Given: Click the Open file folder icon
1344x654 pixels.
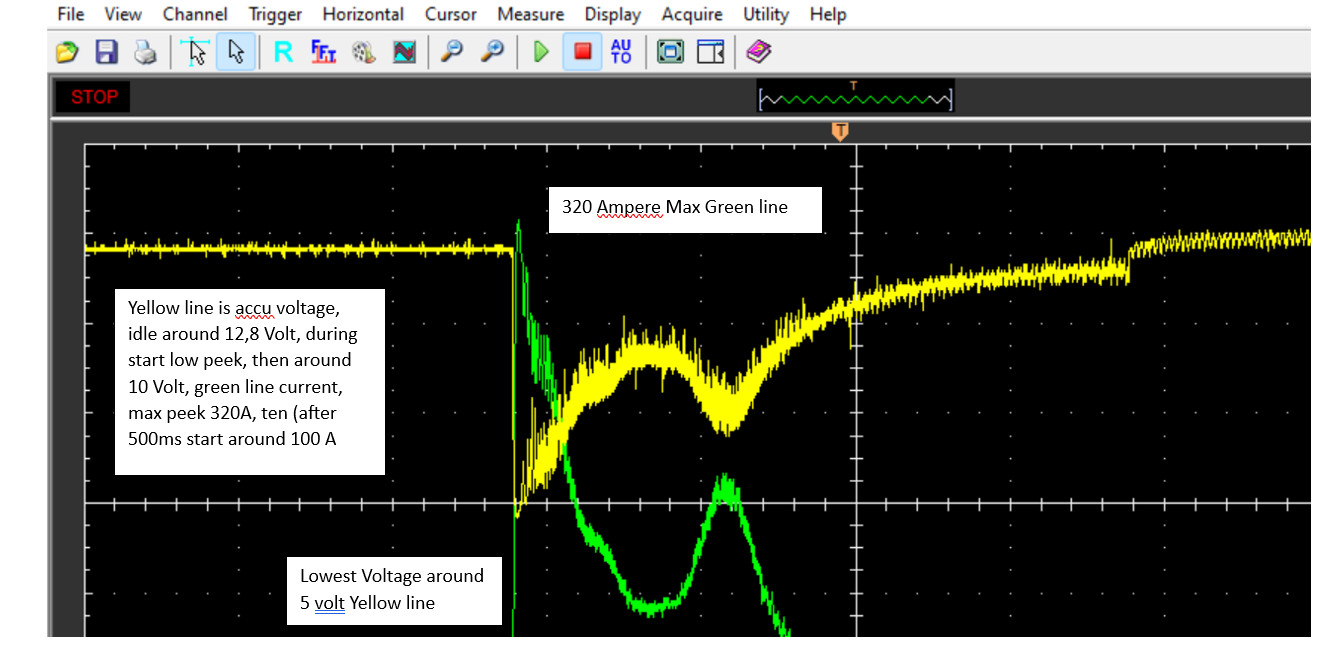Looking at the screenshot, I should [67, 52].
